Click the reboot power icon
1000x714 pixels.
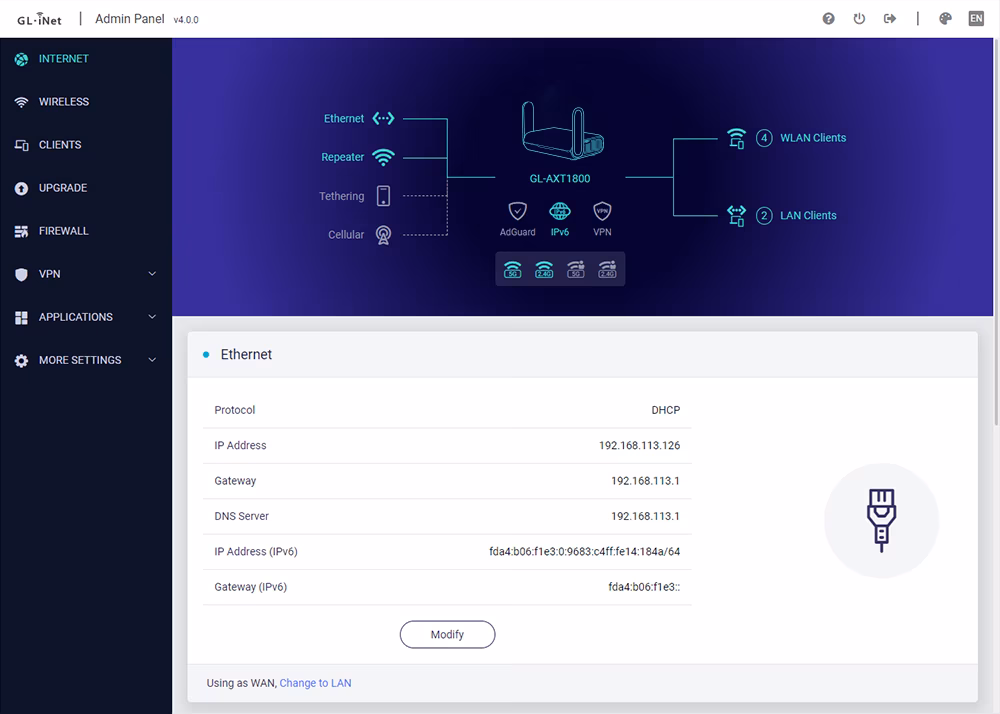pos(859,19)
